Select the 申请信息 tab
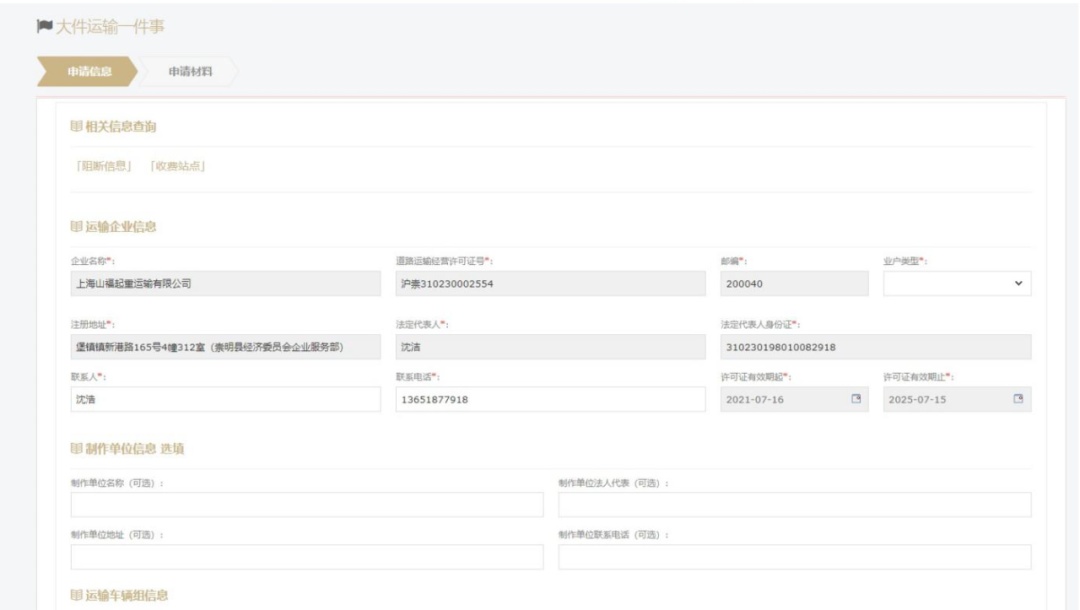Screen dimensions: 1080x610 pos(89,71)
